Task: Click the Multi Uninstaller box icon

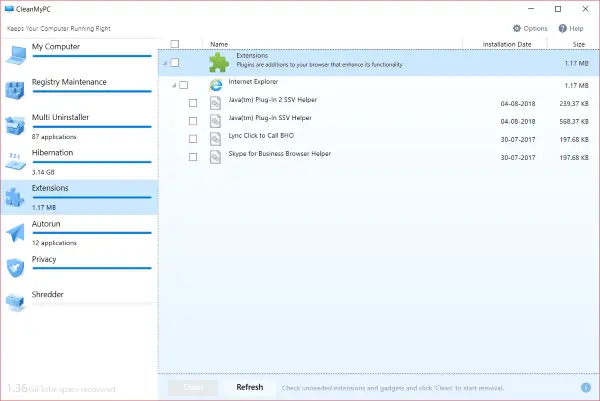Action: pyautogui.click(x=15, y=126)
